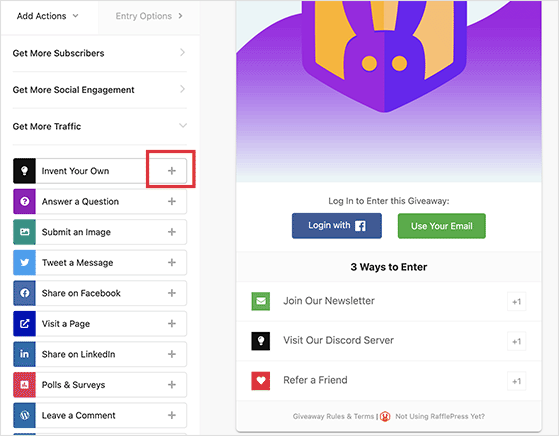
Task: Click the Submit an Image icon
Action: pos(24,232)
